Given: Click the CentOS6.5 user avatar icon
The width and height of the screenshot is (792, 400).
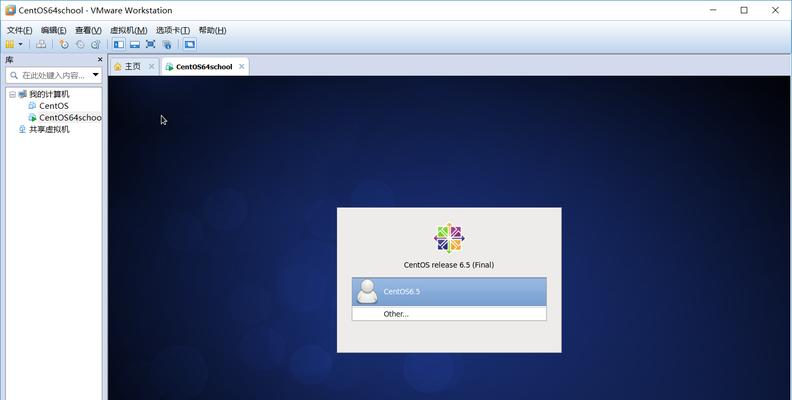Looking at the screenshot, I should tap(367, 292).
